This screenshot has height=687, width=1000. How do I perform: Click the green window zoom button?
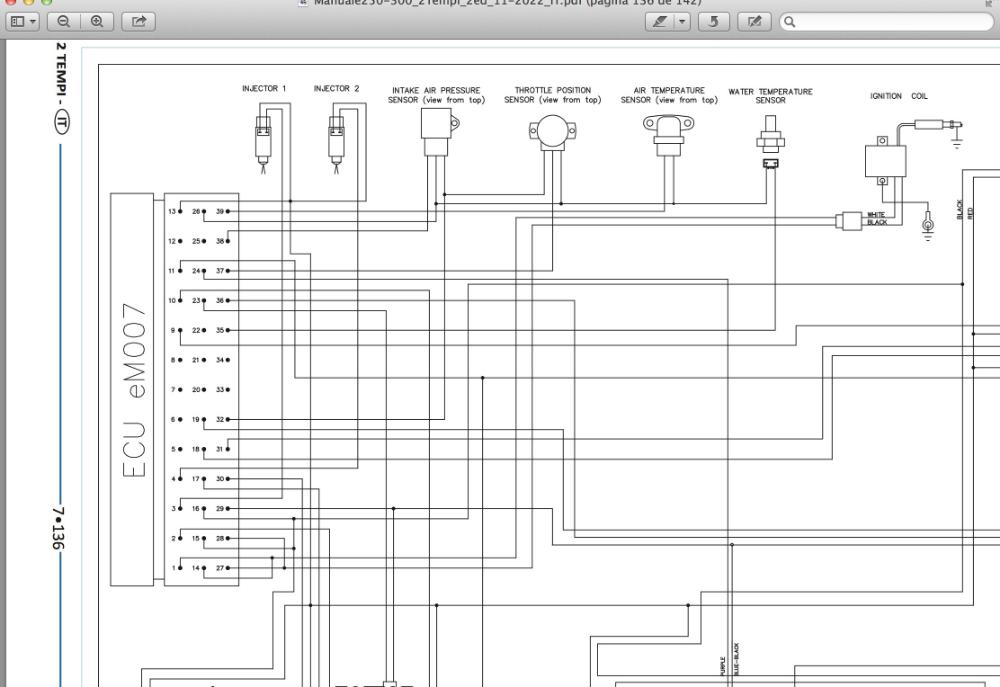46,3
